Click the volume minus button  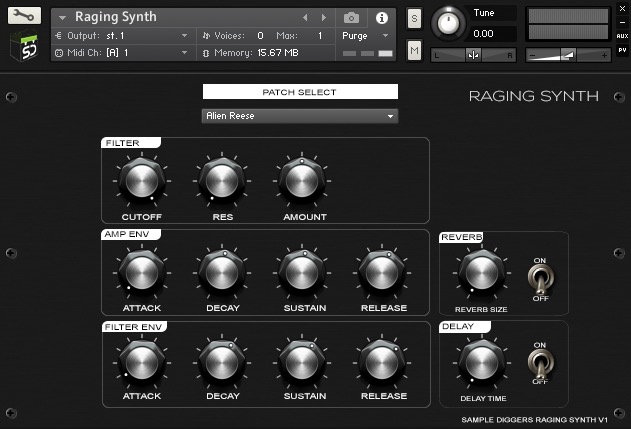tap(532, 56)
